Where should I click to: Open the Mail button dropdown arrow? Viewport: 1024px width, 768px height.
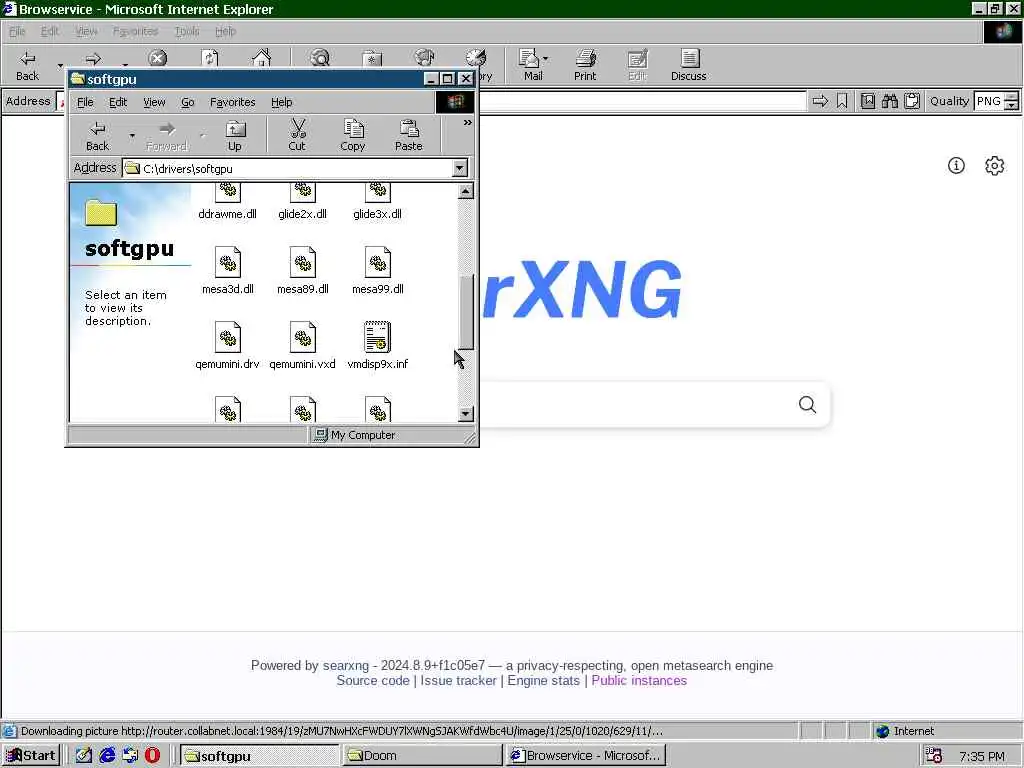pyautogui.click(x=545, y=59)
